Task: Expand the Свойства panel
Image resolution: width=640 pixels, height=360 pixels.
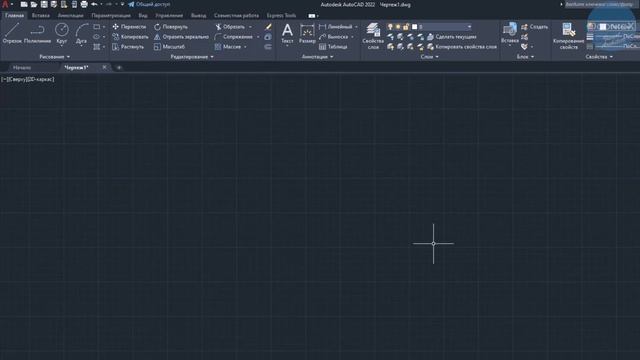Action: click(599, 57)
